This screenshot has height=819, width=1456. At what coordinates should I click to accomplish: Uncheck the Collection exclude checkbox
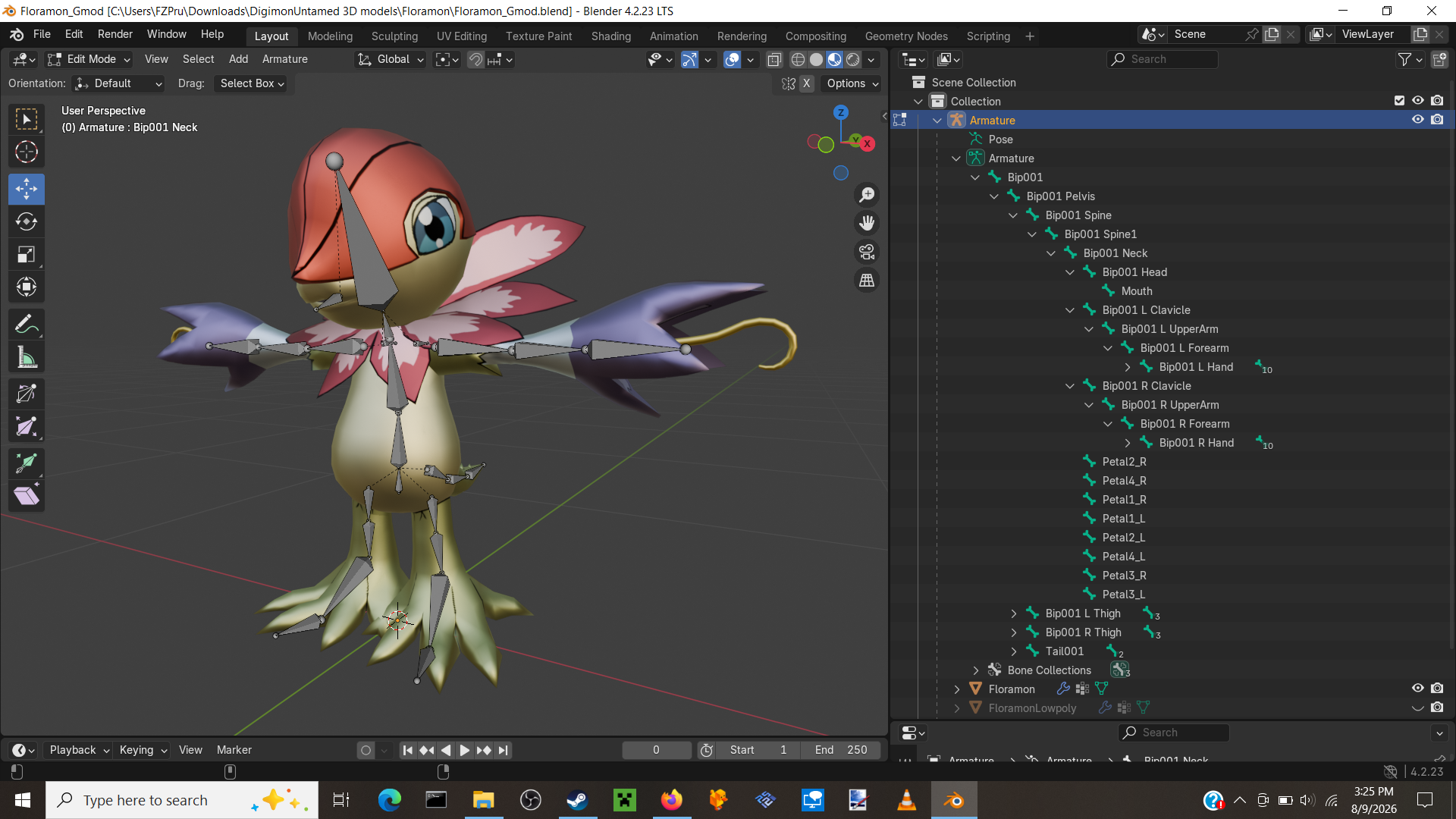pos(1399,101)
